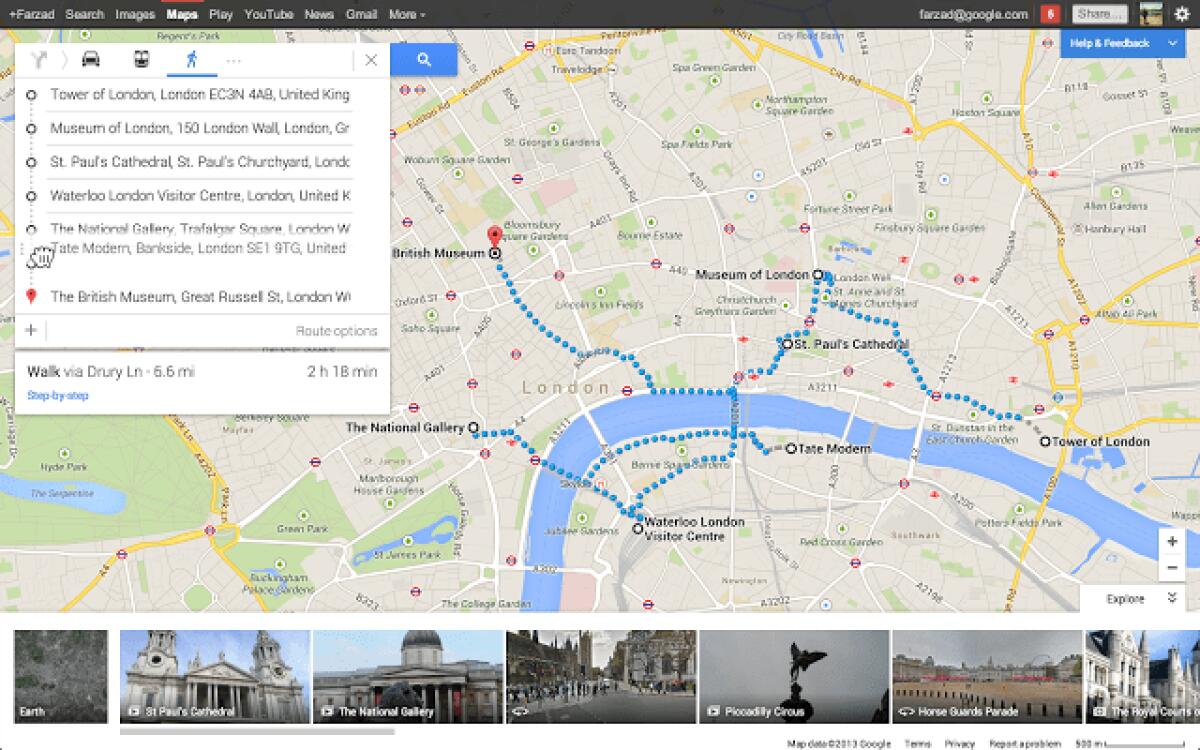
Task: Open the YouTube menu item
Action: click(267, 14)
